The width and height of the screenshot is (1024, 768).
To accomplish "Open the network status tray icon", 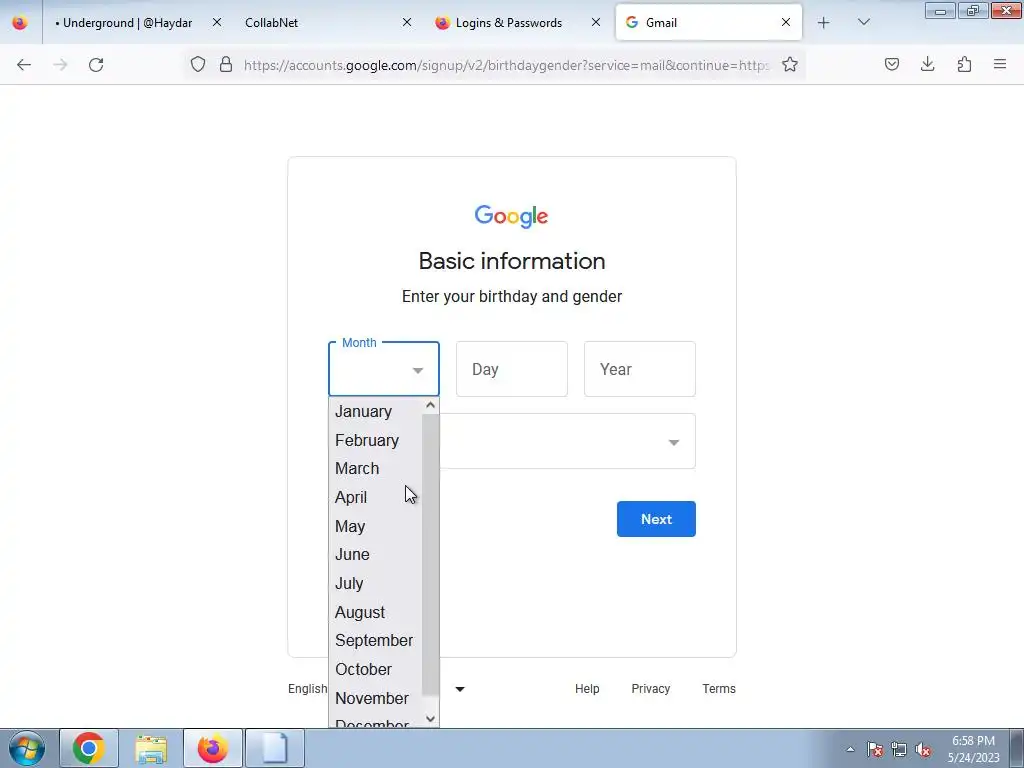I will tap(899, 749).
